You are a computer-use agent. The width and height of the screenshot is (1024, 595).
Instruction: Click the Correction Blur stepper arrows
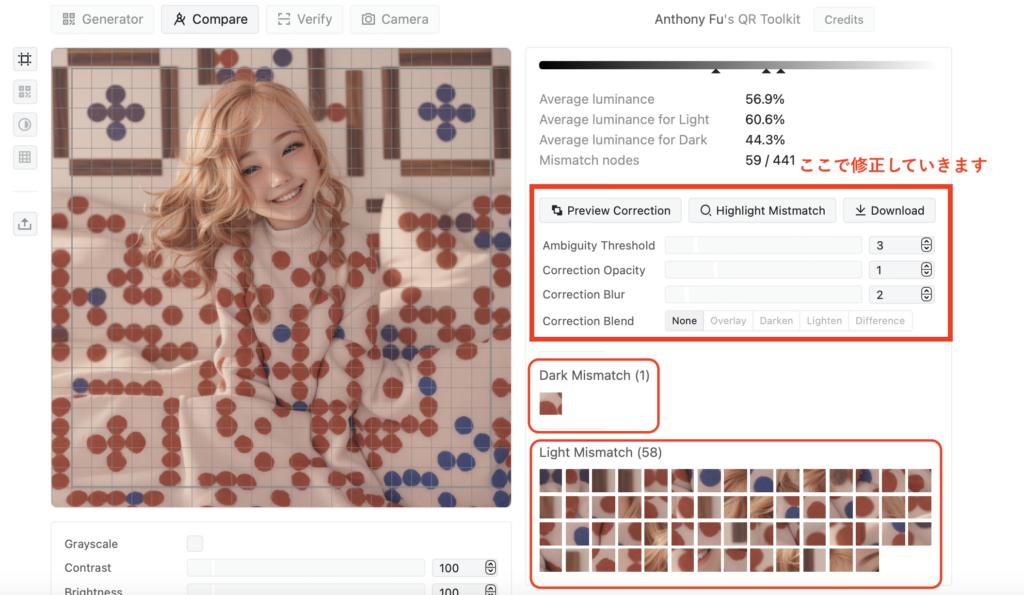tap(926, 295)
